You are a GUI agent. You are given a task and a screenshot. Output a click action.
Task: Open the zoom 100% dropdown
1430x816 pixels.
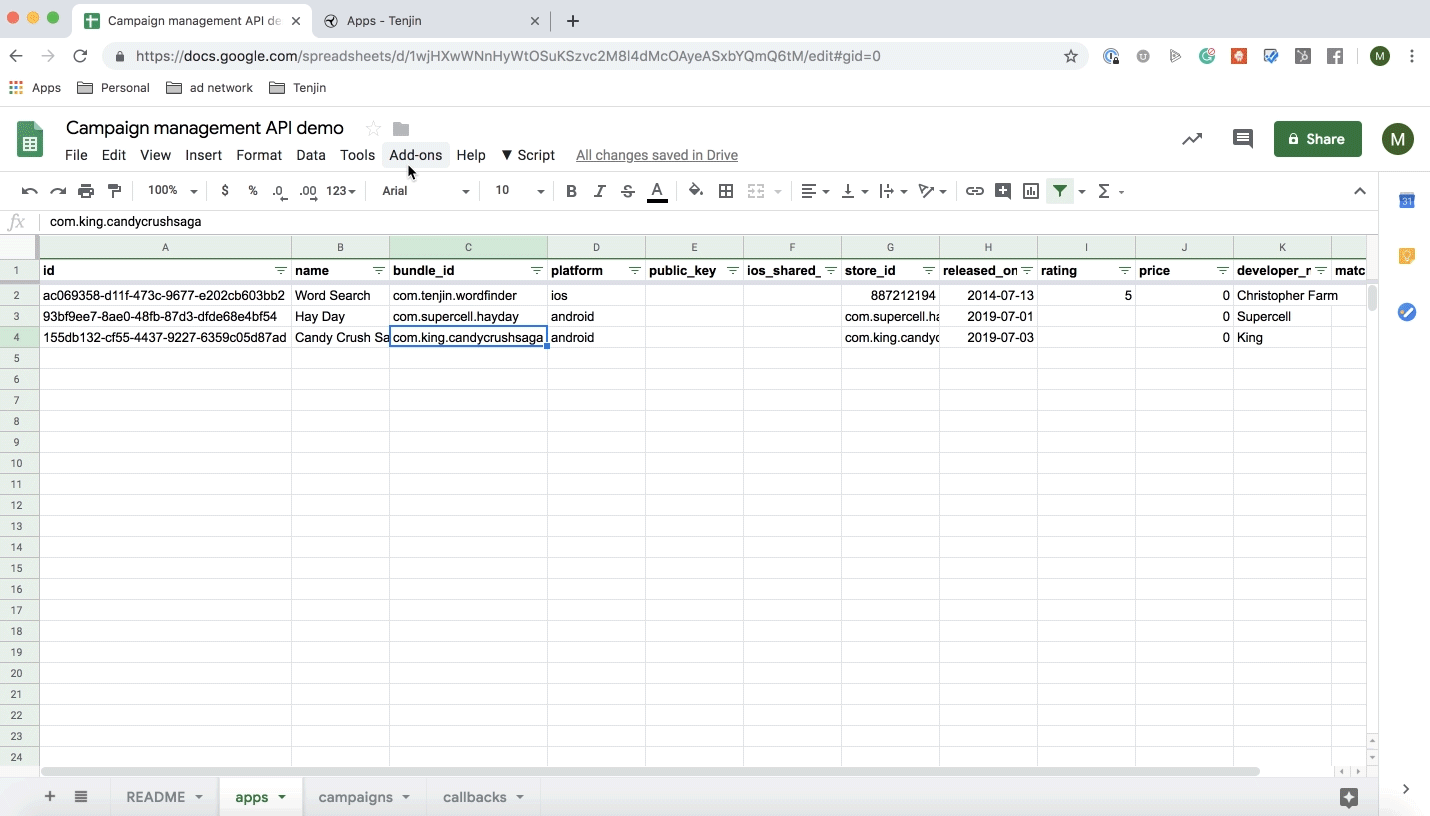click(x=172, y=191)
